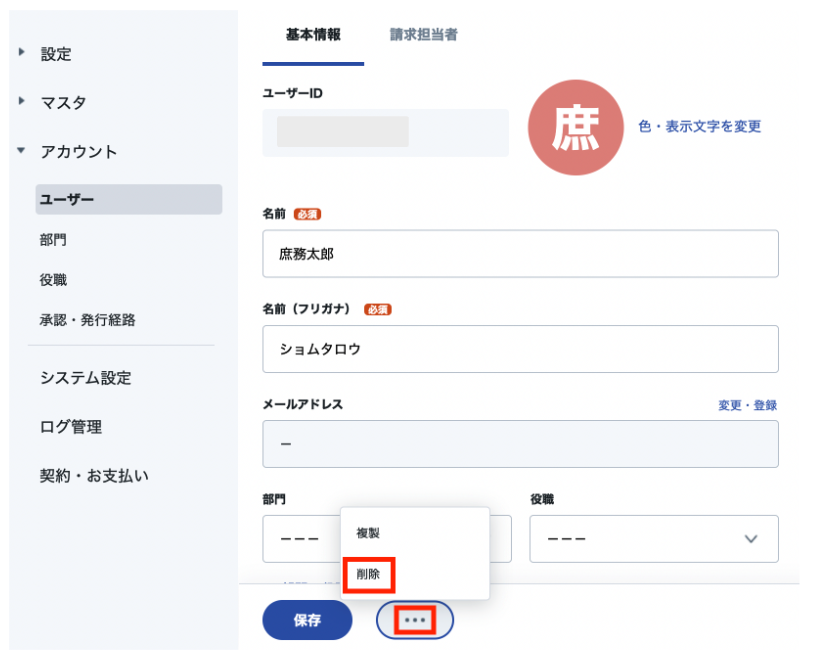Click 色・表示文字を変更 link
The image size is (839, 654).
699,126
